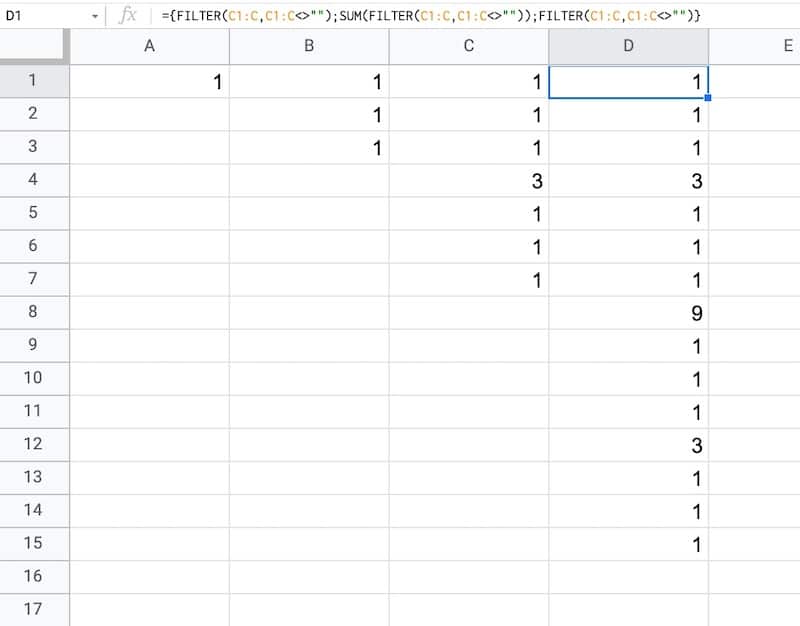Select row 5 header

[34, 213]
